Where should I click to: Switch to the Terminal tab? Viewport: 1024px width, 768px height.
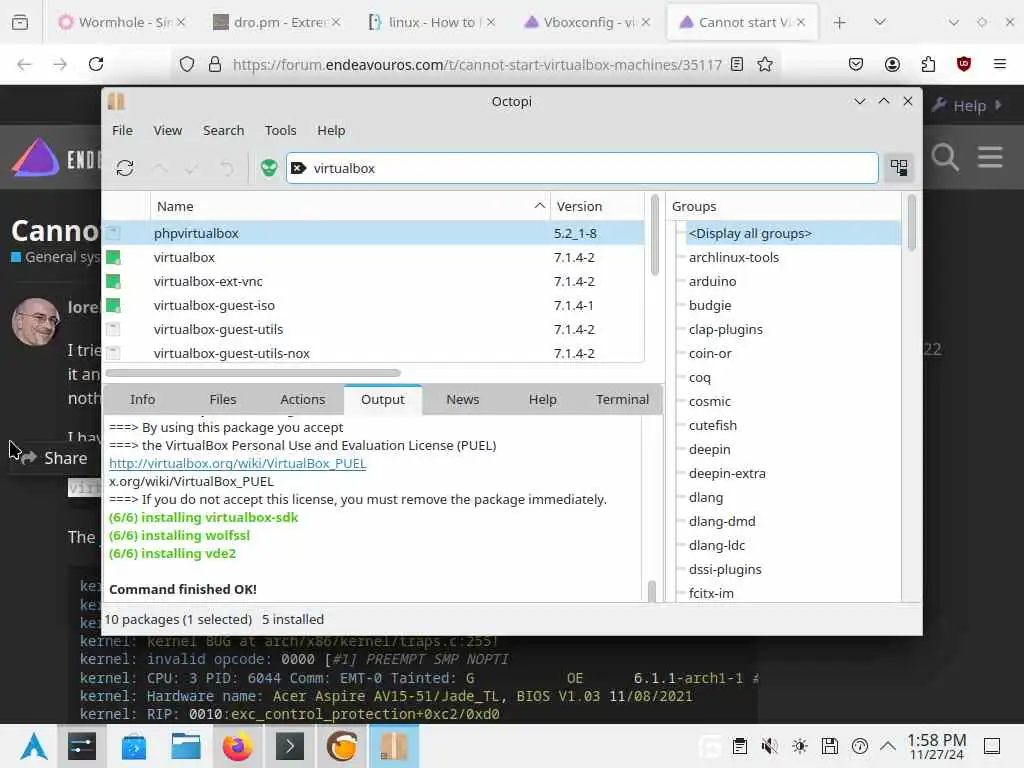(x=622, y=400)
